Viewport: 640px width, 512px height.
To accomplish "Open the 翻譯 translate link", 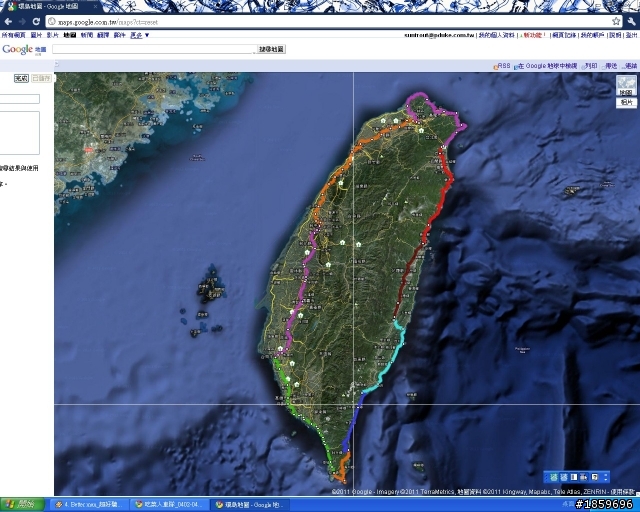I will coord(103,35).
